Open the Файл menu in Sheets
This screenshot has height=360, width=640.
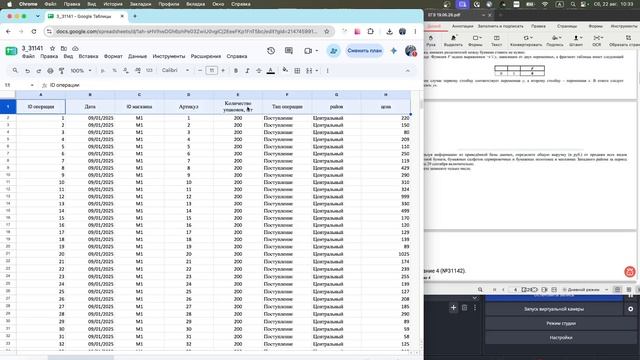click(x=28, y=56)
